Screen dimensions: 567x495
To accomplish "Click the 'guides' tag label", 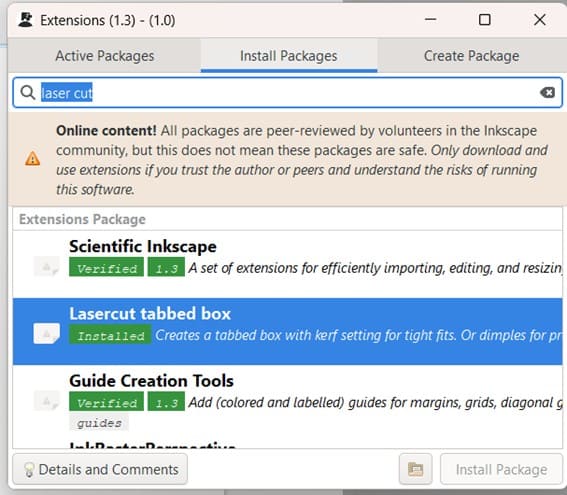I will tap(99, 423).
